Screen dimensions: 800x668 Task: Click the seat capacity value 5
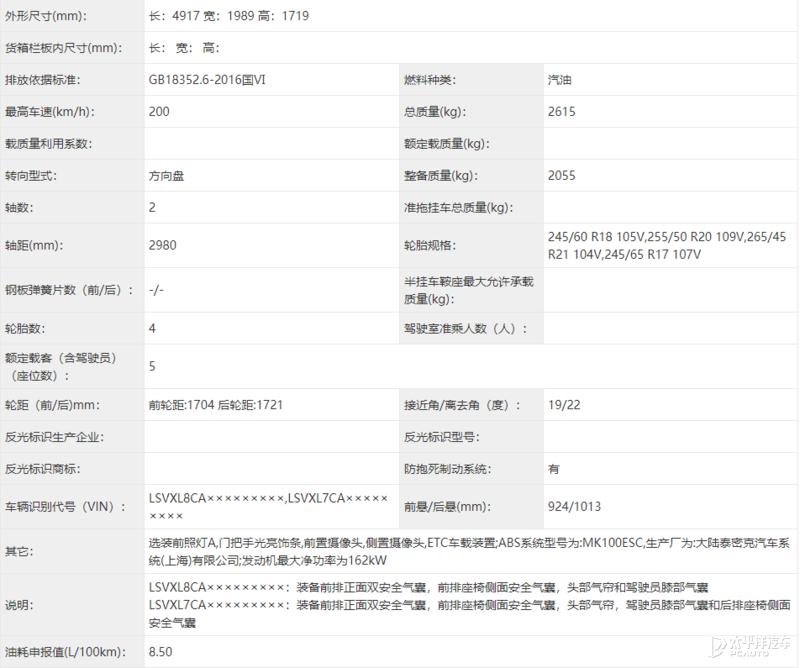(150, 366)
